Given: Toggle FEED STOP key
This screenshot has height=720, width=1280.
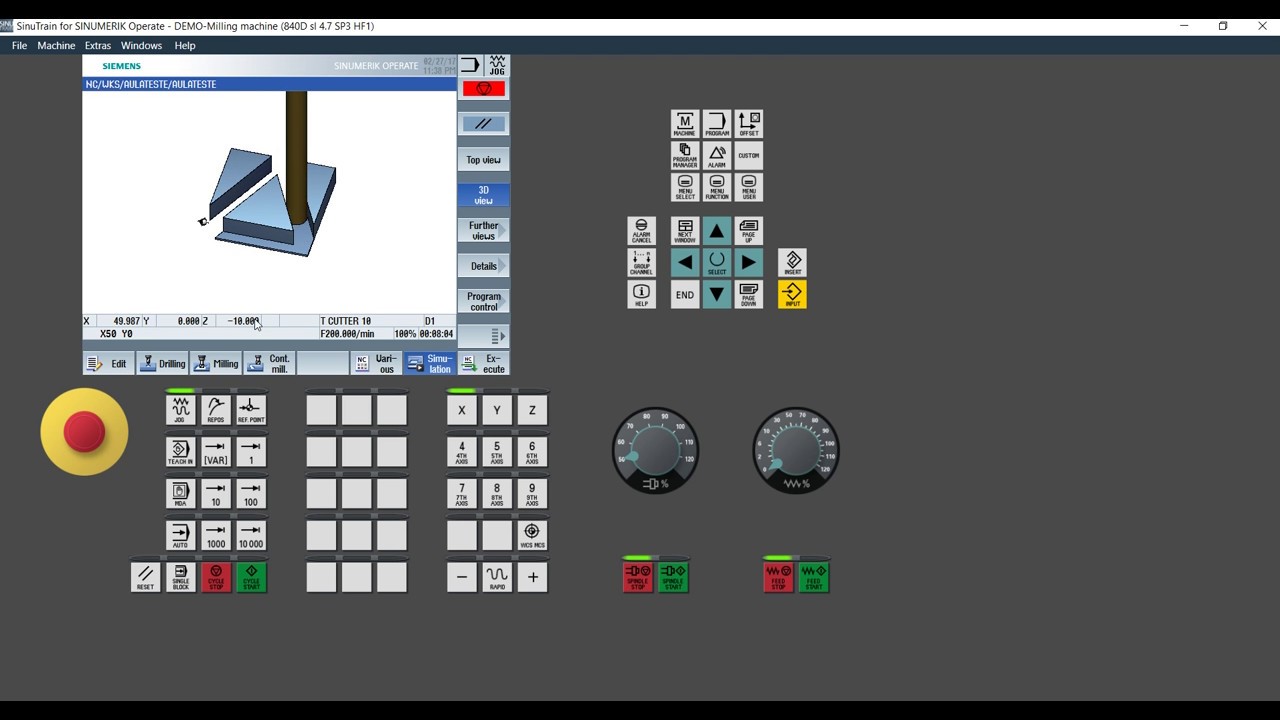Looking at the screenshot, I should [x=778, y=577].
